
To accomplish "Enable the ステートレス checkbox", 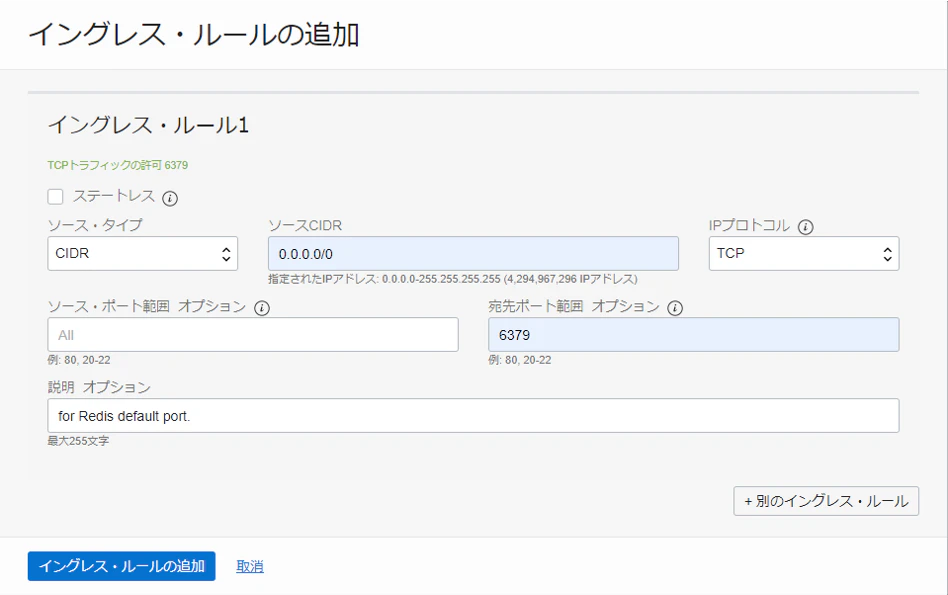I will pos(55,197).
